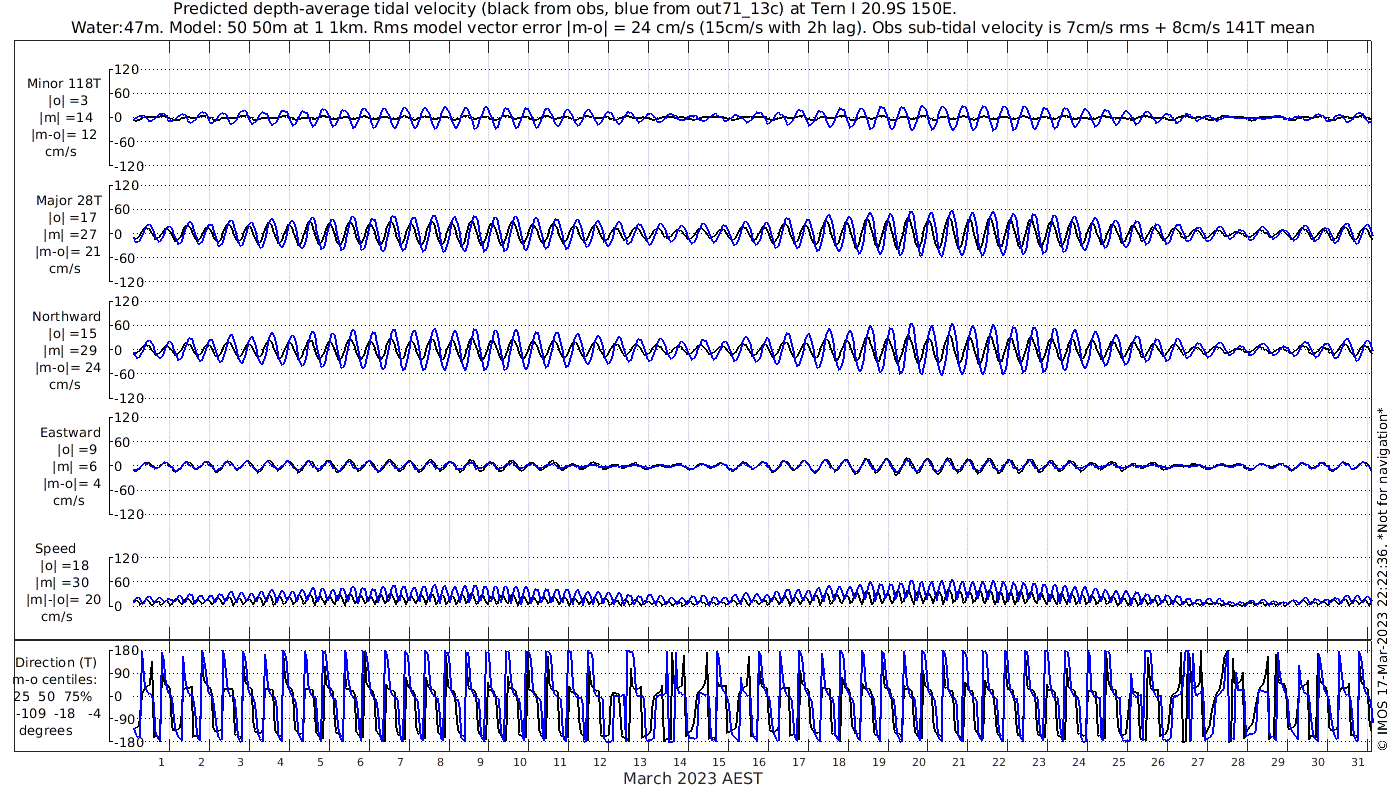Image resolution: width=1400 pixels, height=800 pixels.
Task: Click the '|m|-|o|= 20' value in Speed panel
Action: tap(65, 600)
